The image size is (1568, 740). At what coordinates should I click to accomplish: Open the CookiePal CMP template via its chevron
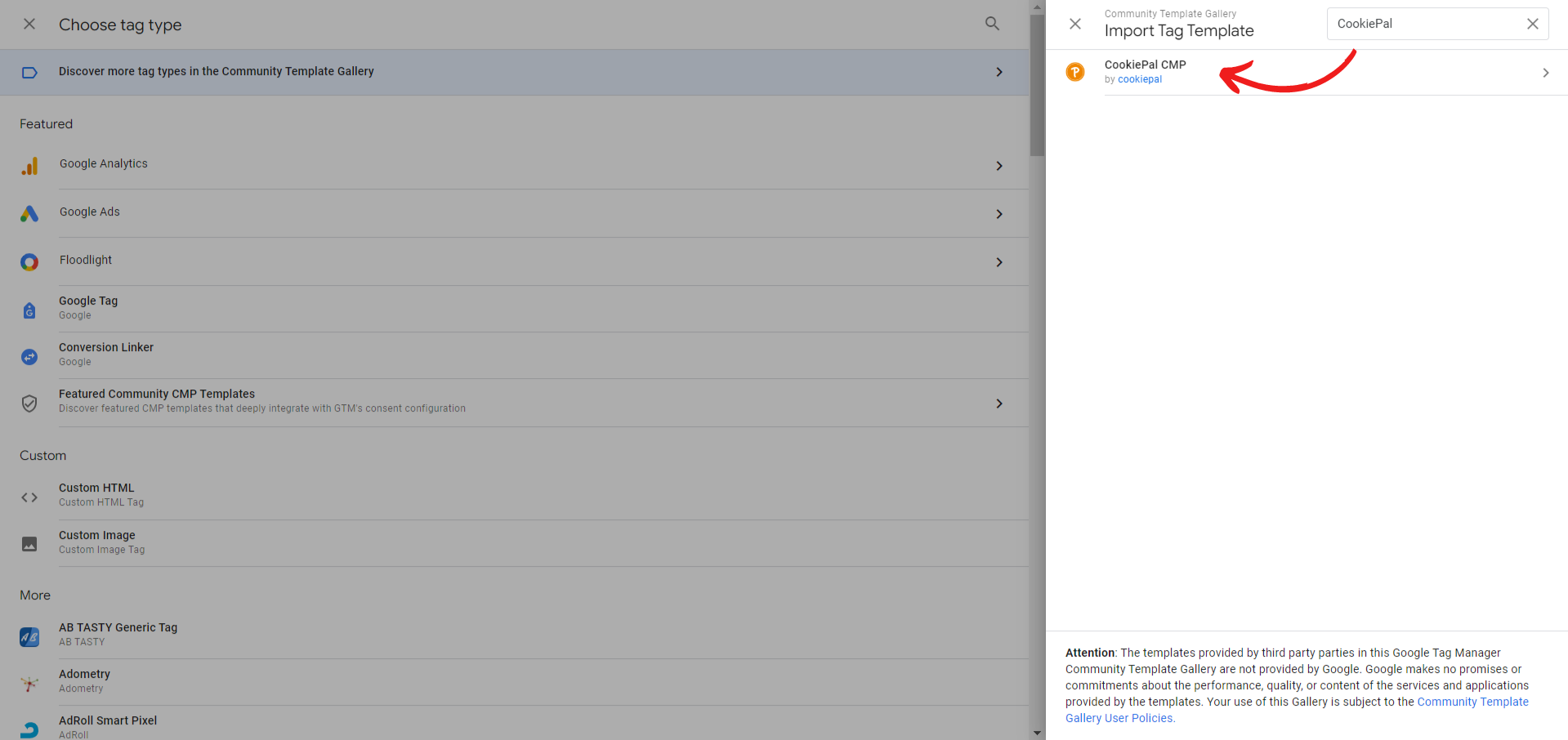(1544, 72)
